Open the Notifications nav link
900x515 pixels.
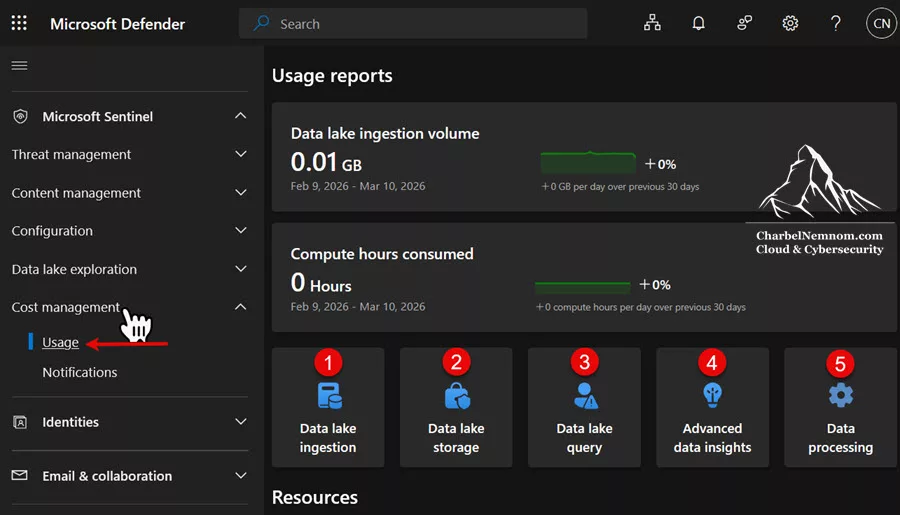coord(80,372)
